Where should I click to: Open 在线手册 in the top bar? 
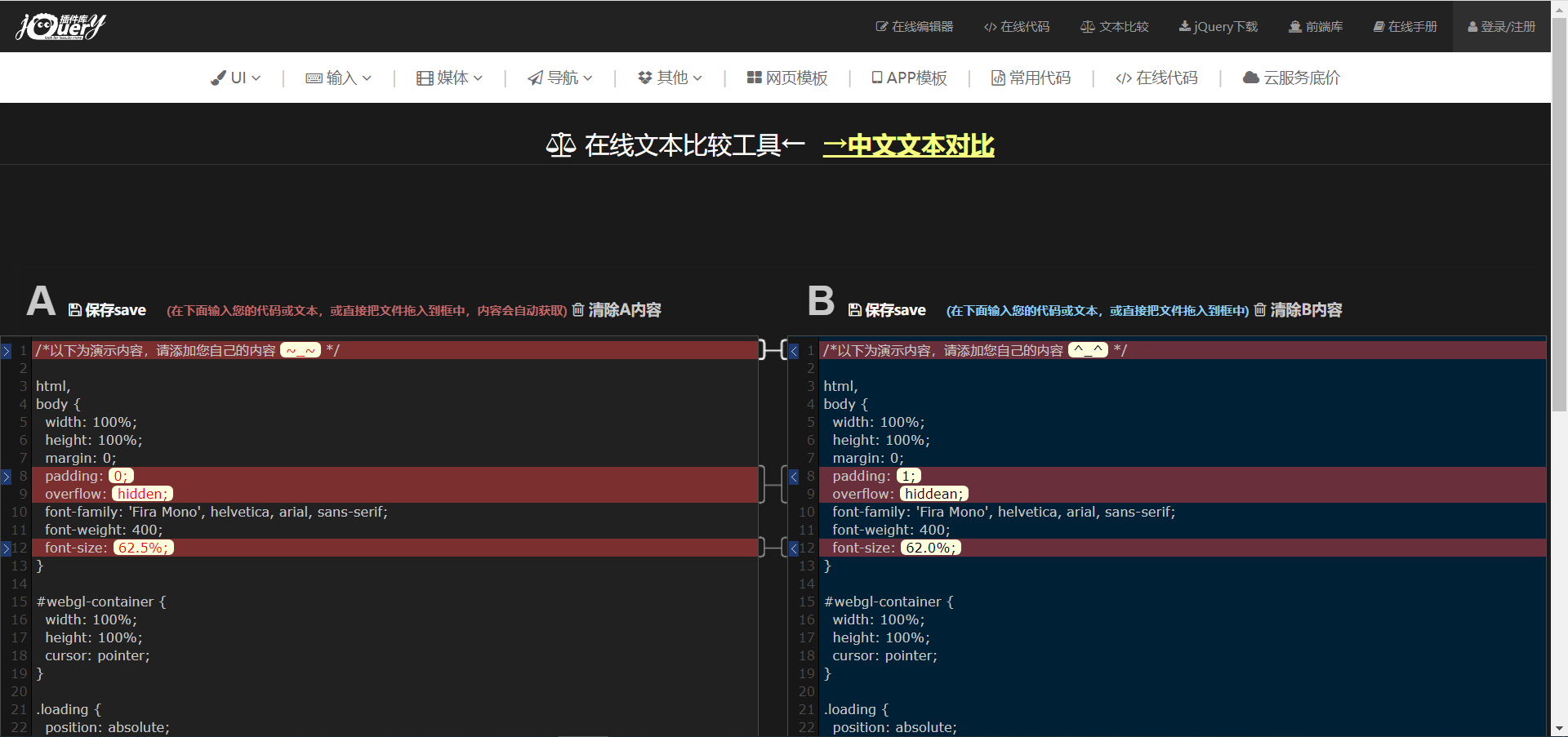tap(1405, 26)
